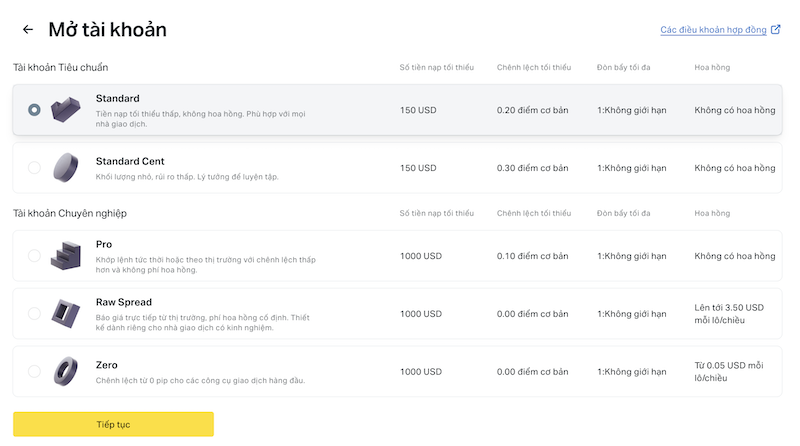Screen dimensions: 800x446
Task: Click the Standard account description text
Action: coord(201,119)
